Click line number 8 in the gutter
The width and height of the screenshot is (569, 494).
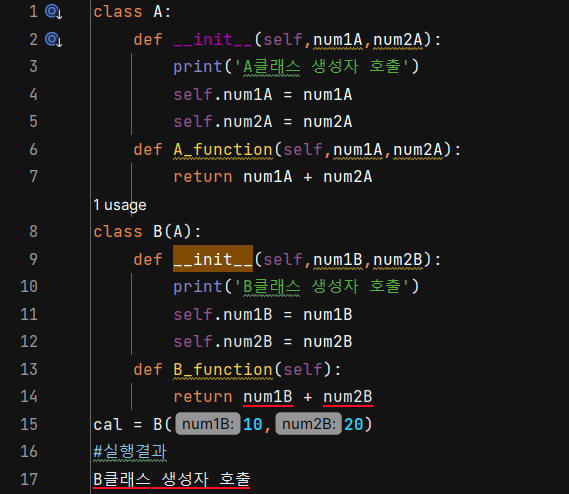click(33, 232)
